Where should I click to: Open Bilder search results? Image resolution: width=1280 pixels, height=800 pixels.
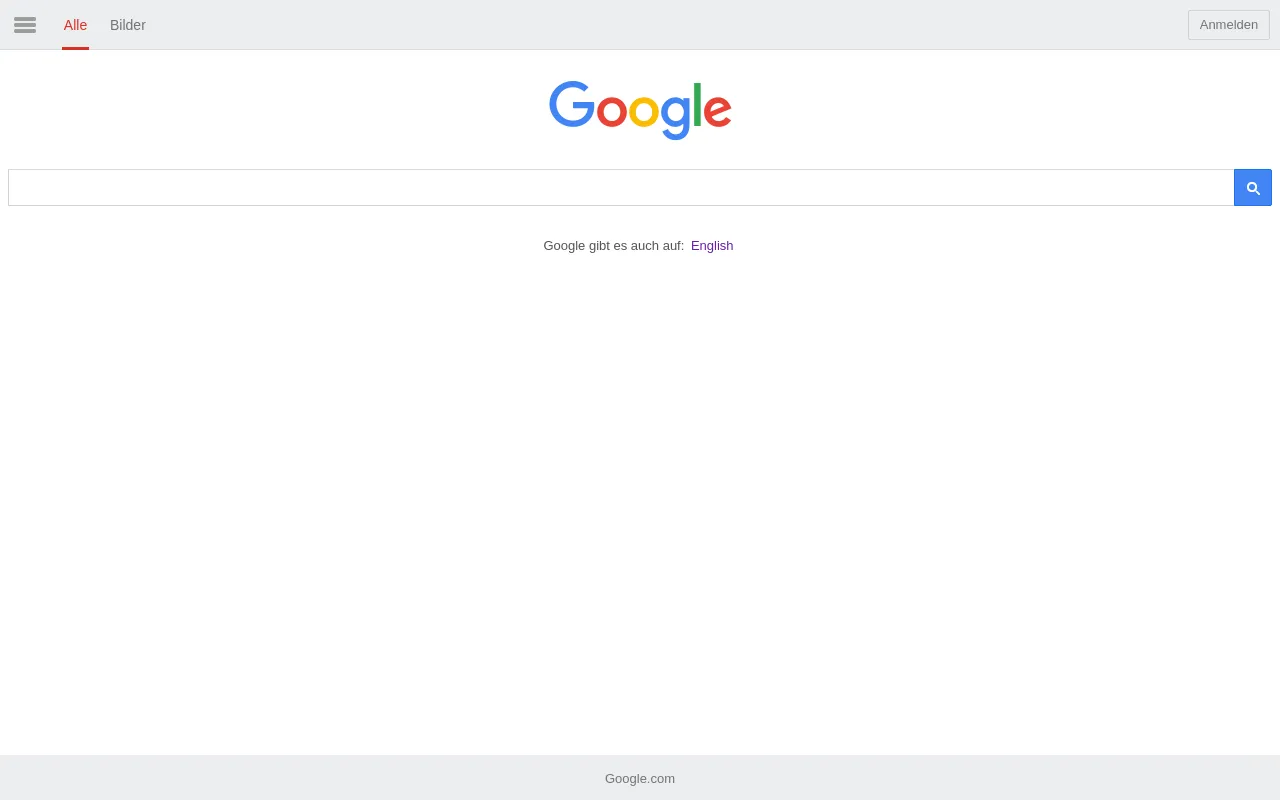pyautogui.click(x=128, y=25)
